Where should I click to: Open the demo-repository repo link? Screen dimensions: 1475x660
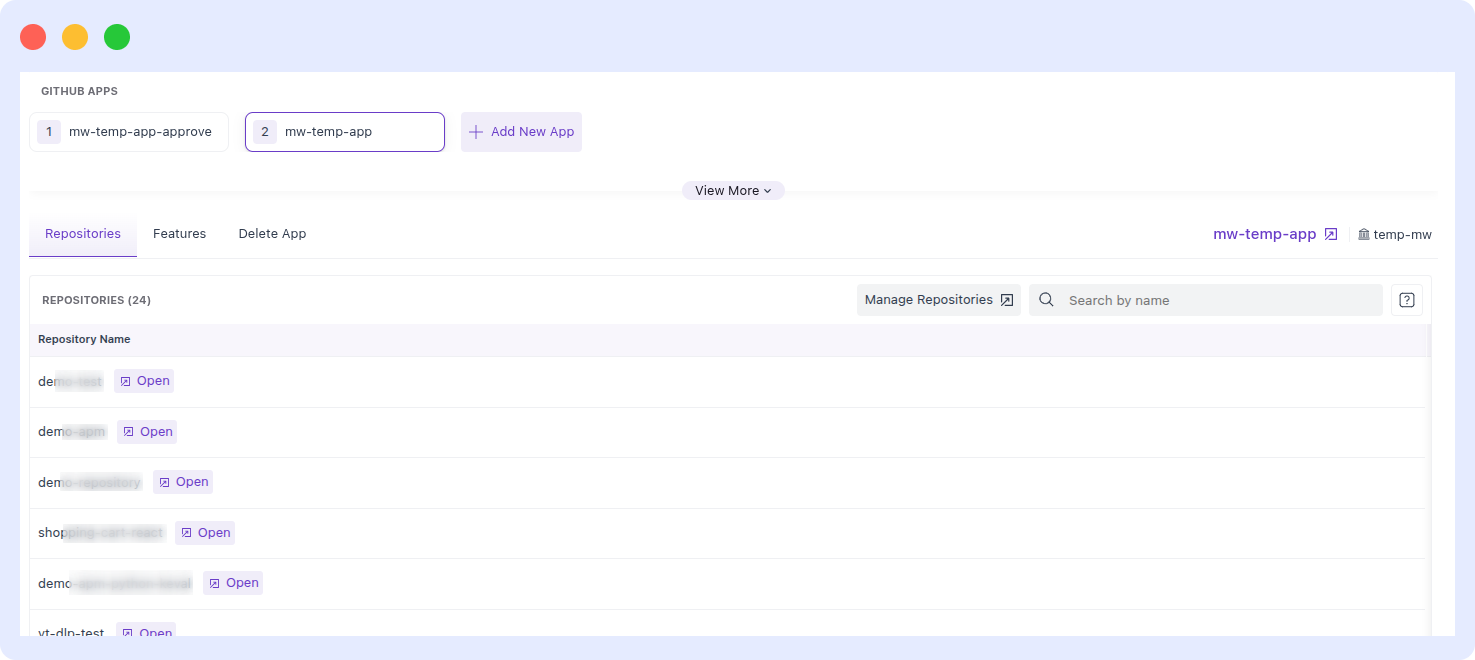(x=183, y=481)
